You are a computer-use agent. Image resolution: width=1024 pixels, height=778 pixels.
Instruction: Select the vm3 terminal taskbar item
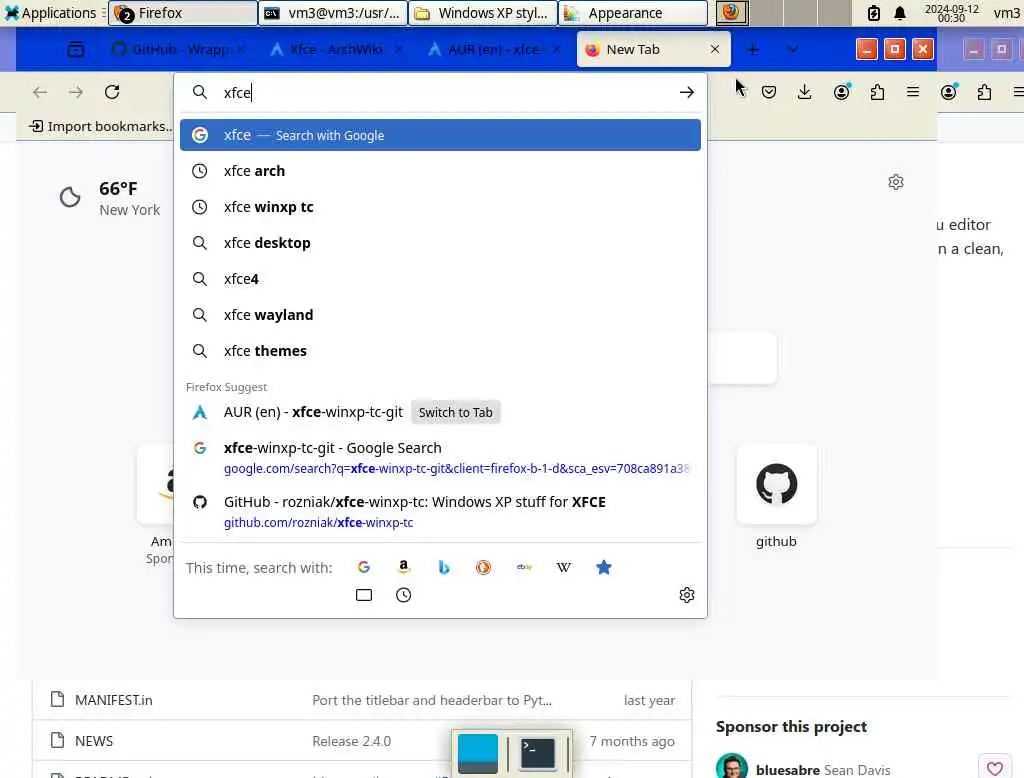click(333, 13)
